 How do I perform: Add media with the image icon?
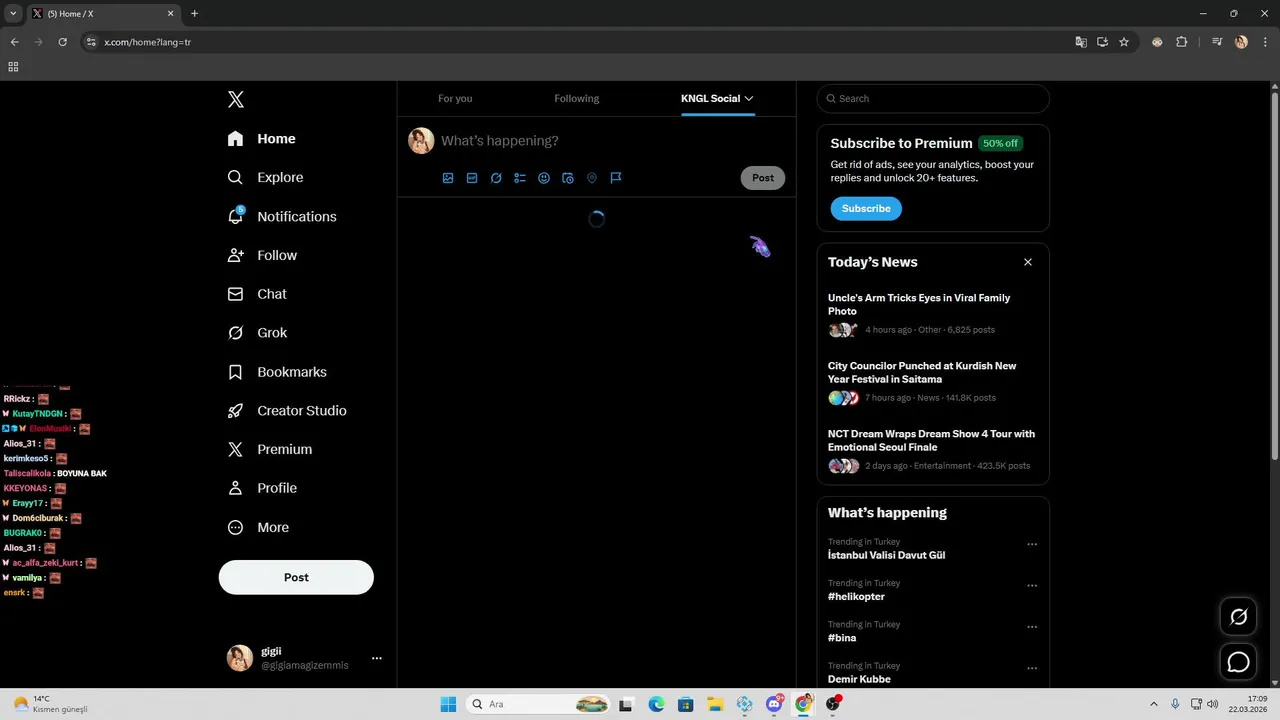point(448,178)
